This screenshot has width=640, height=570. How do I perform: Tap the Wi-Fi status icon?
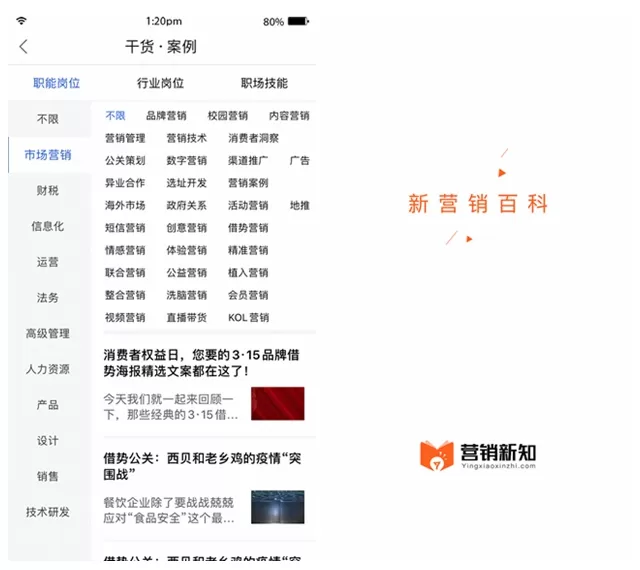[21, 20]
